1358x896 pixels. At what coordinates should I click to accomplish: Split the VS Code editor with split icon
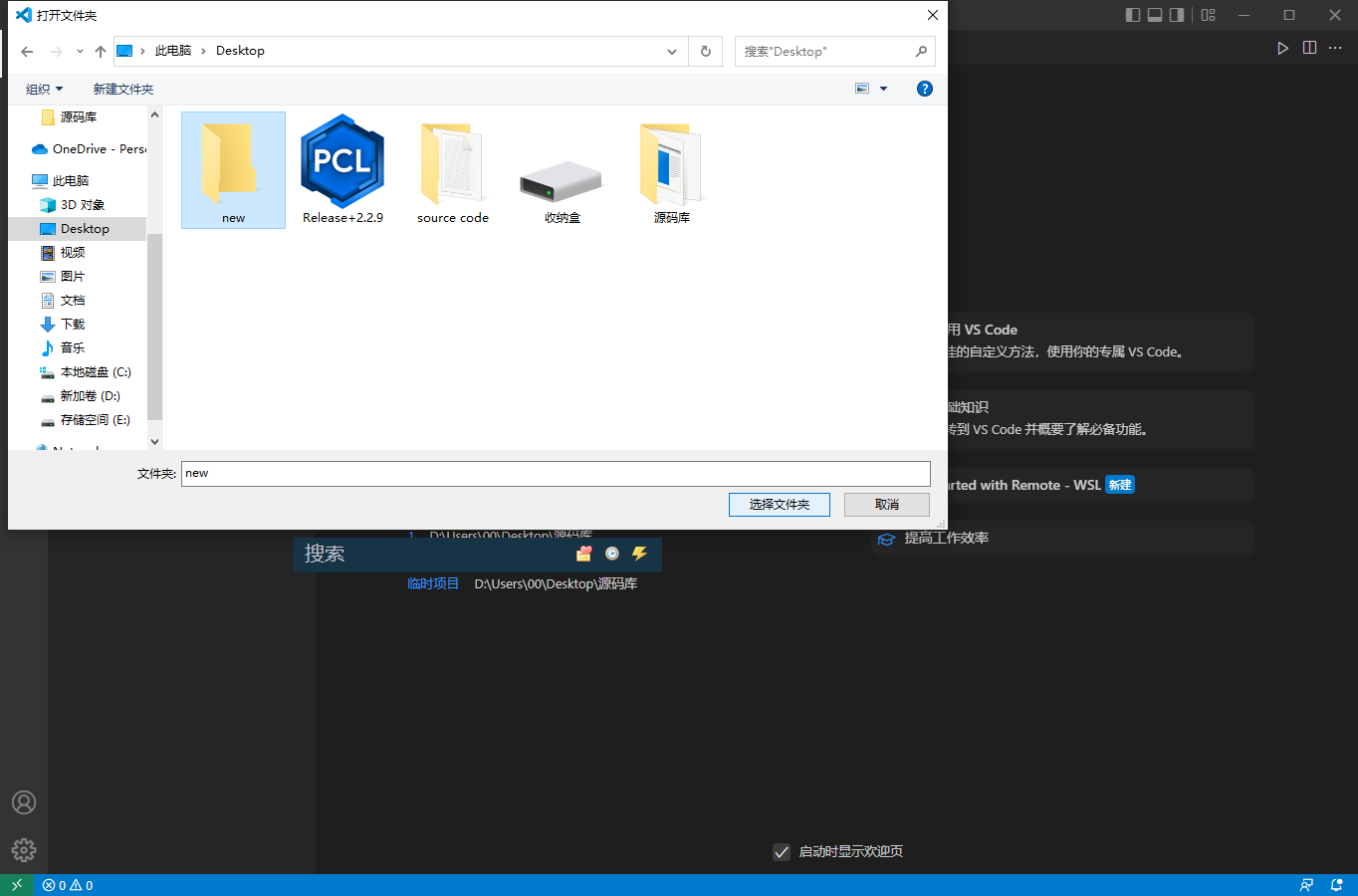click(x=1309, y=48)
